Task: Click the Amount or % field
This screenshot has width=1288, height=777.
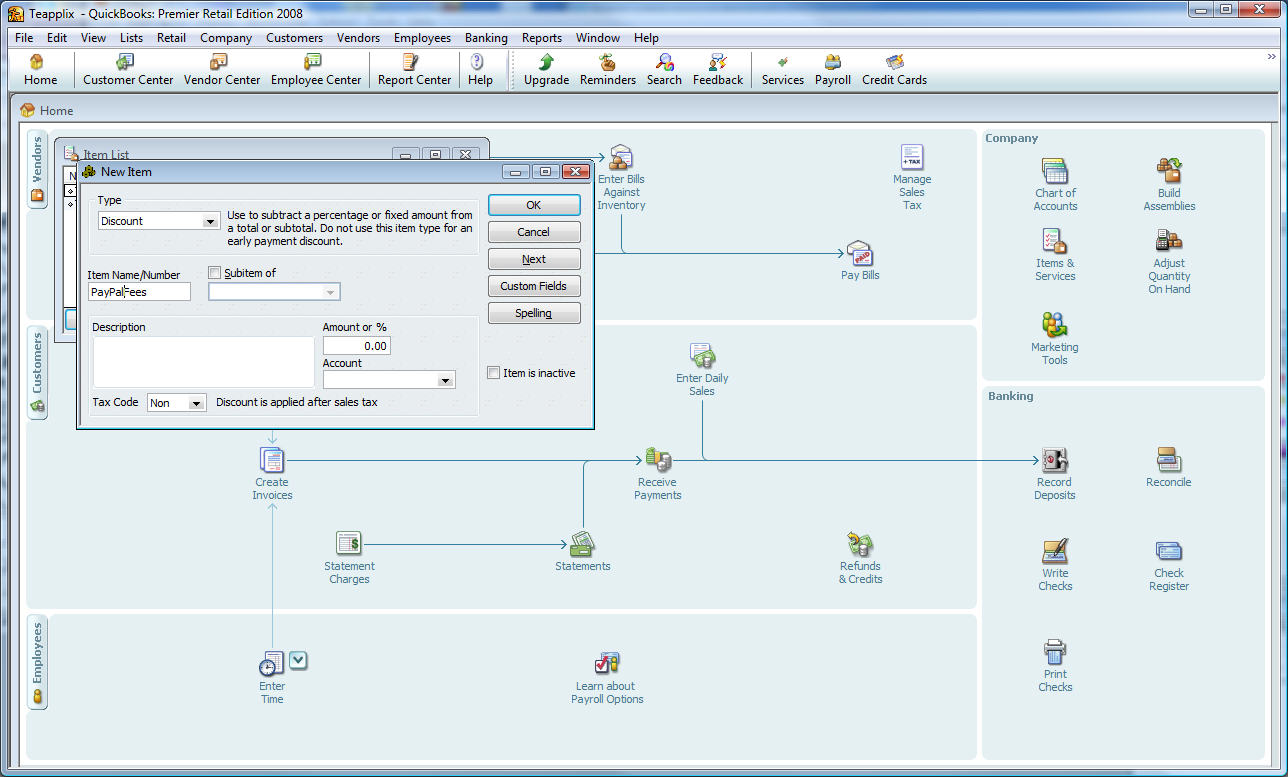Action: 357,346
